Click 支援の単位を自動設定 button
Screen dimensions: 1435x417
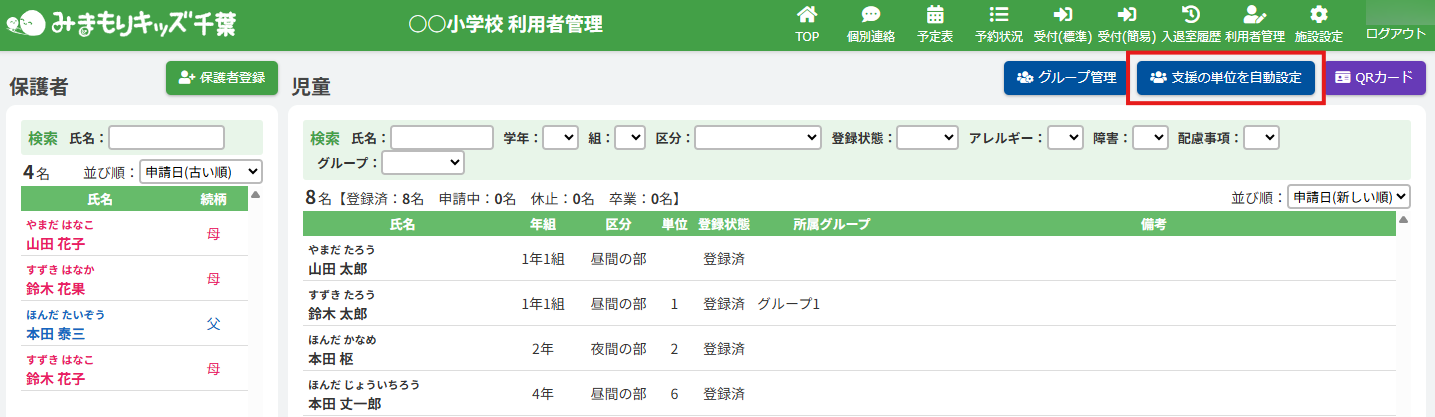(1225, 78)
